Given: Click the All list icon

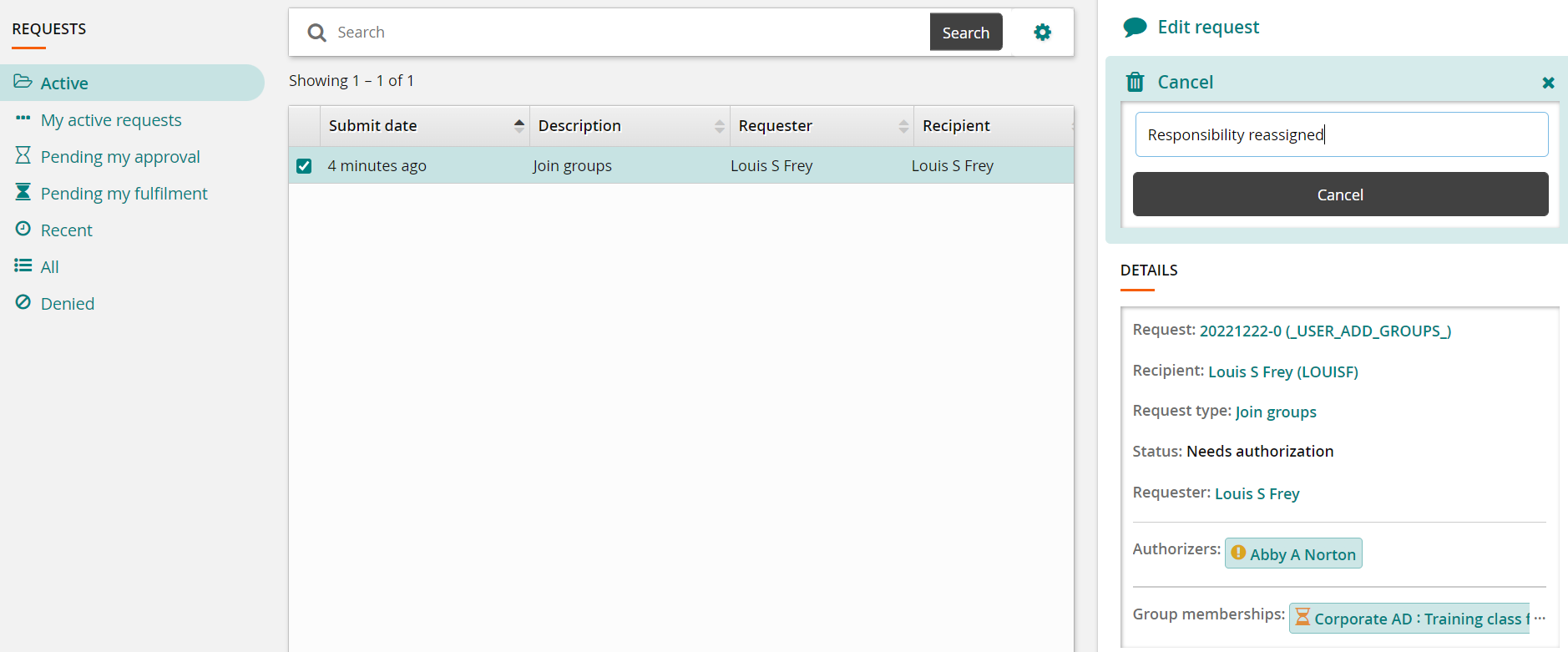Looking at the screenshot, I should 23,265.
